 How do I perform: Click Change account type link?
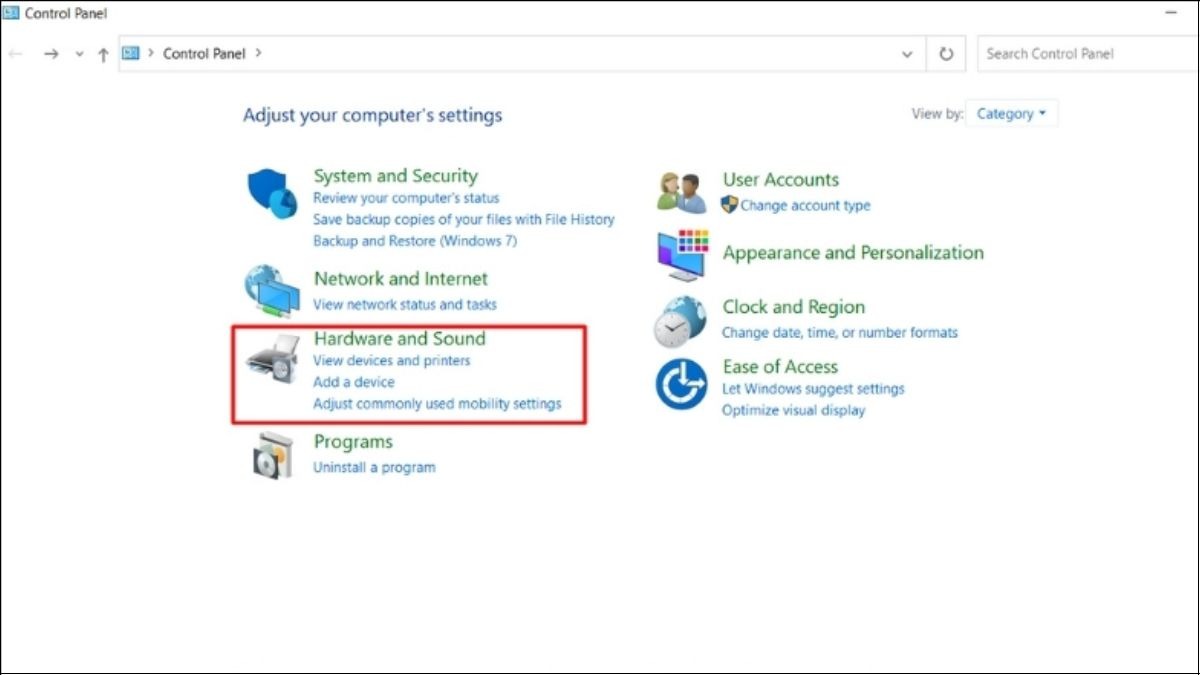[x=805, y=205]
